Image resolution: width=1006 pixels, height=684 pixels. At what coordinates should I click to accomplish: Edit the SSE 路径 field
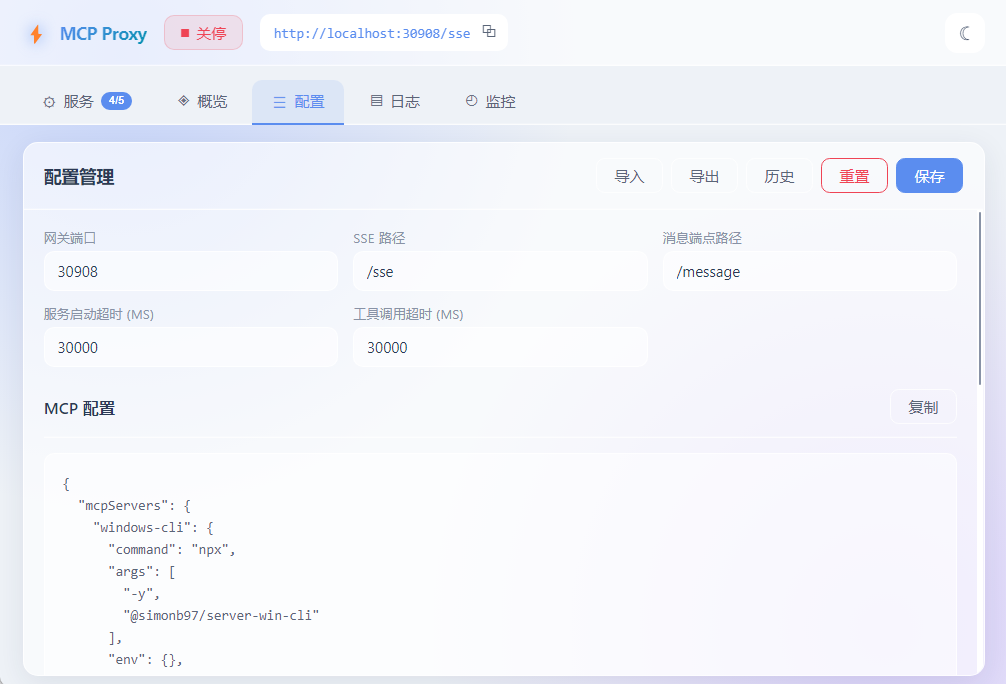click(500, 271)
